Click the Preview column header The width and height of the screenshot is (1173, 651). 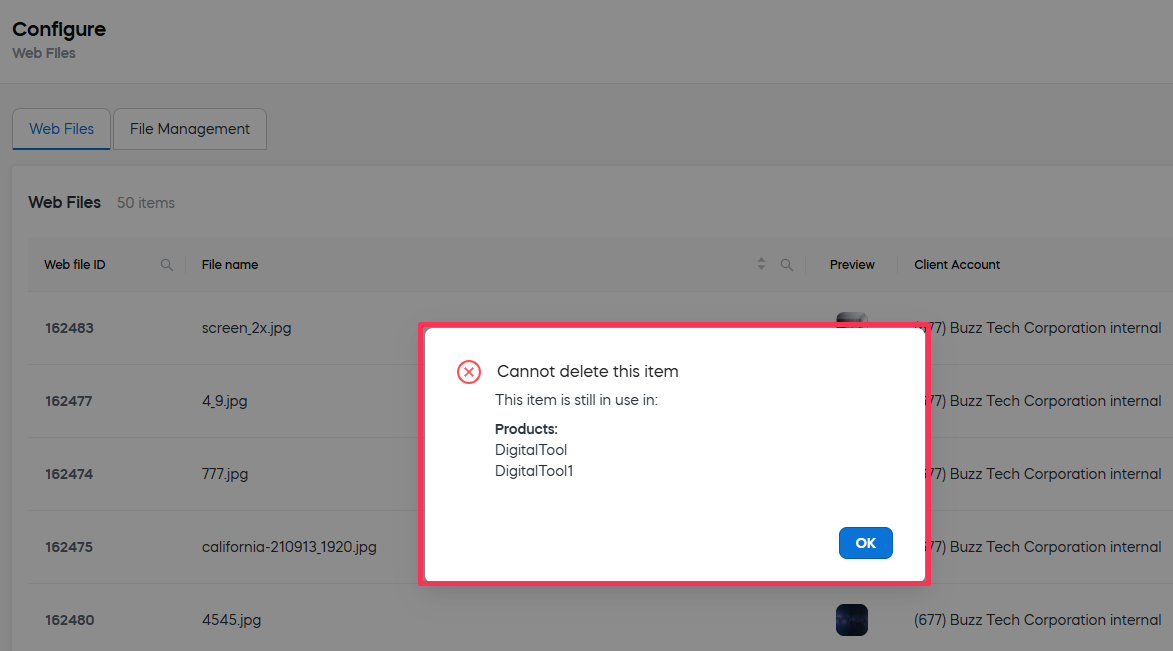tap(852, 265)
